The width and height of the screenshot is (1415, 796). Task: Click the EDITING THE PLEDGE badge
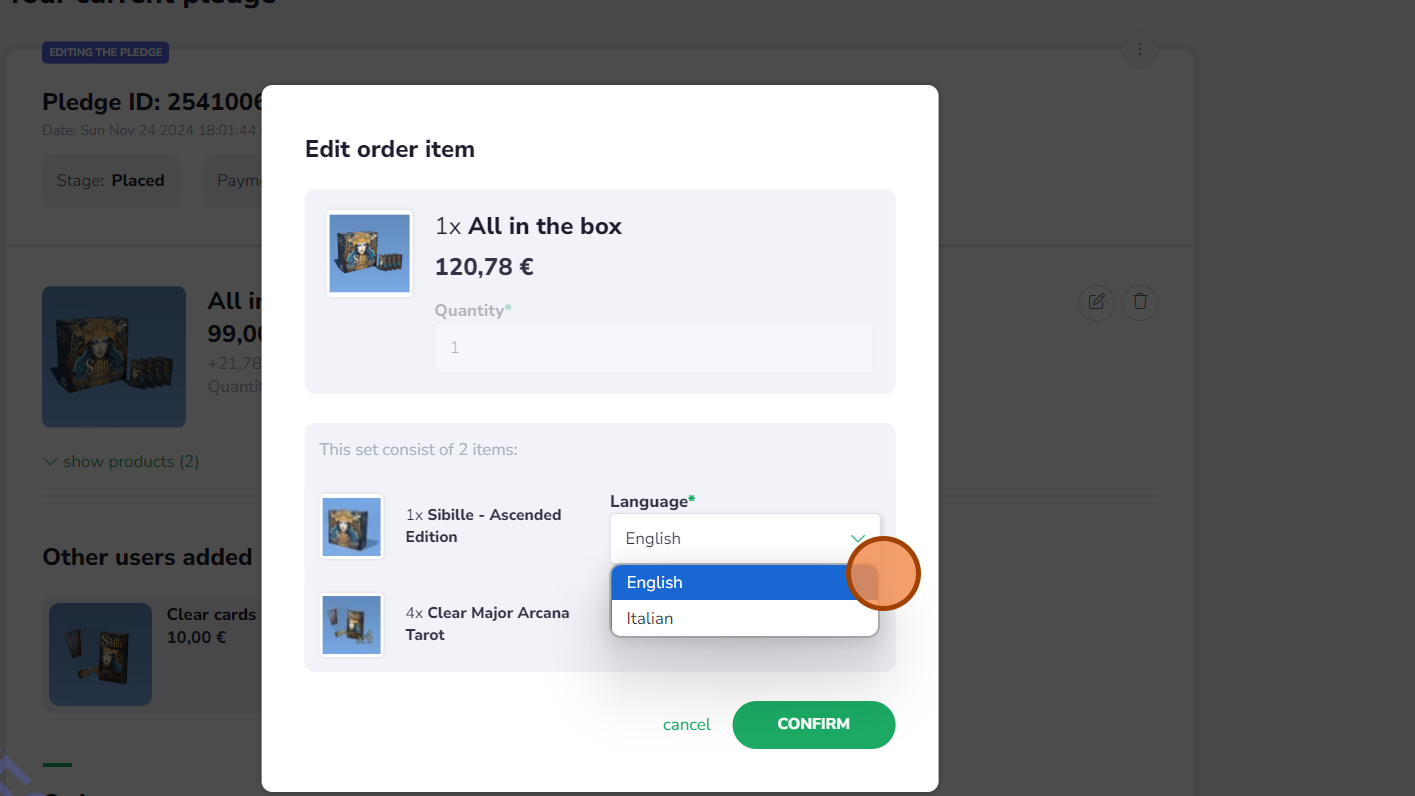tap(105, 52)
